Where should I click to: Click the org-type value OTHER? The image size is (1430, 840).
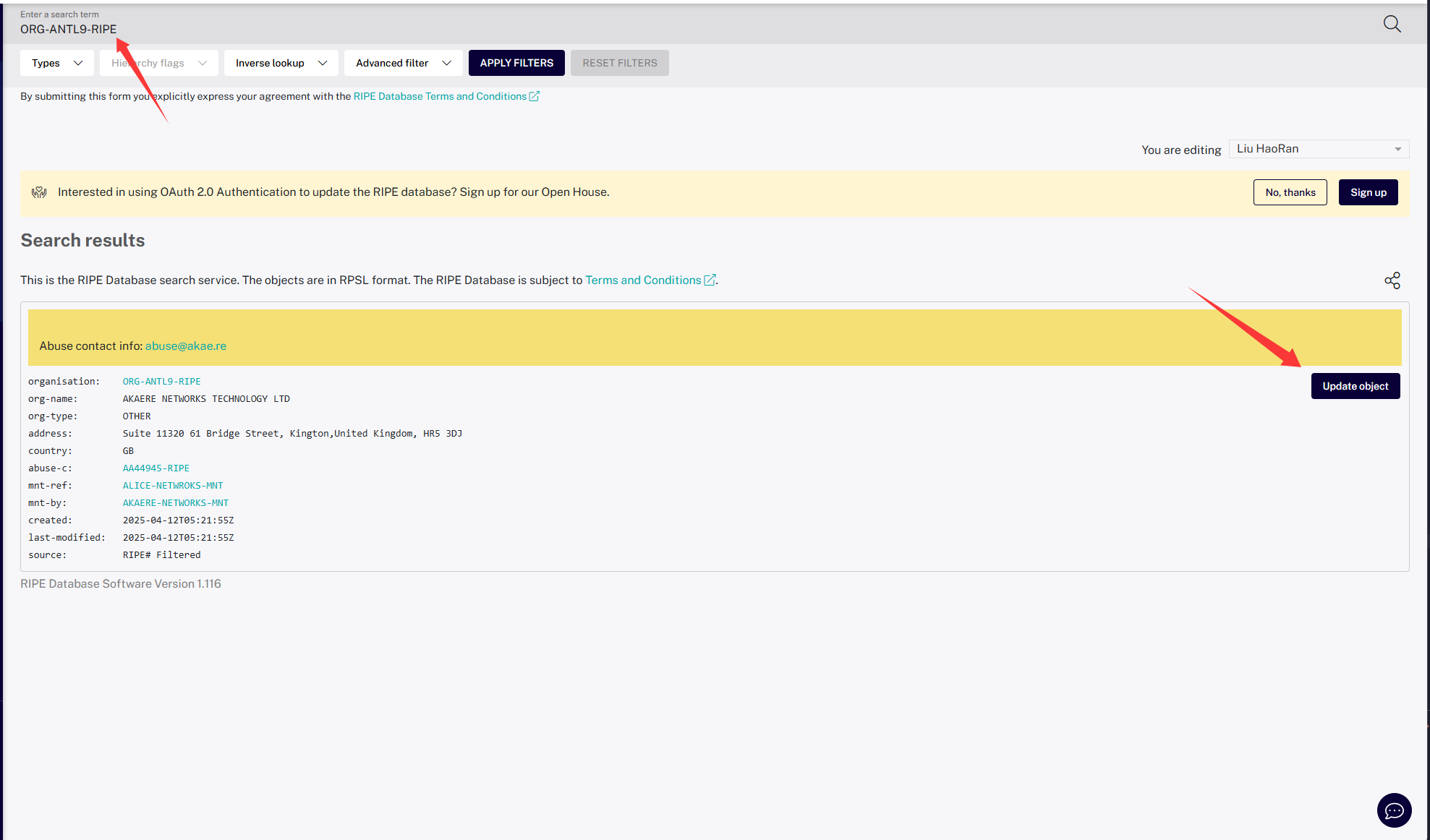coord(137,416)
